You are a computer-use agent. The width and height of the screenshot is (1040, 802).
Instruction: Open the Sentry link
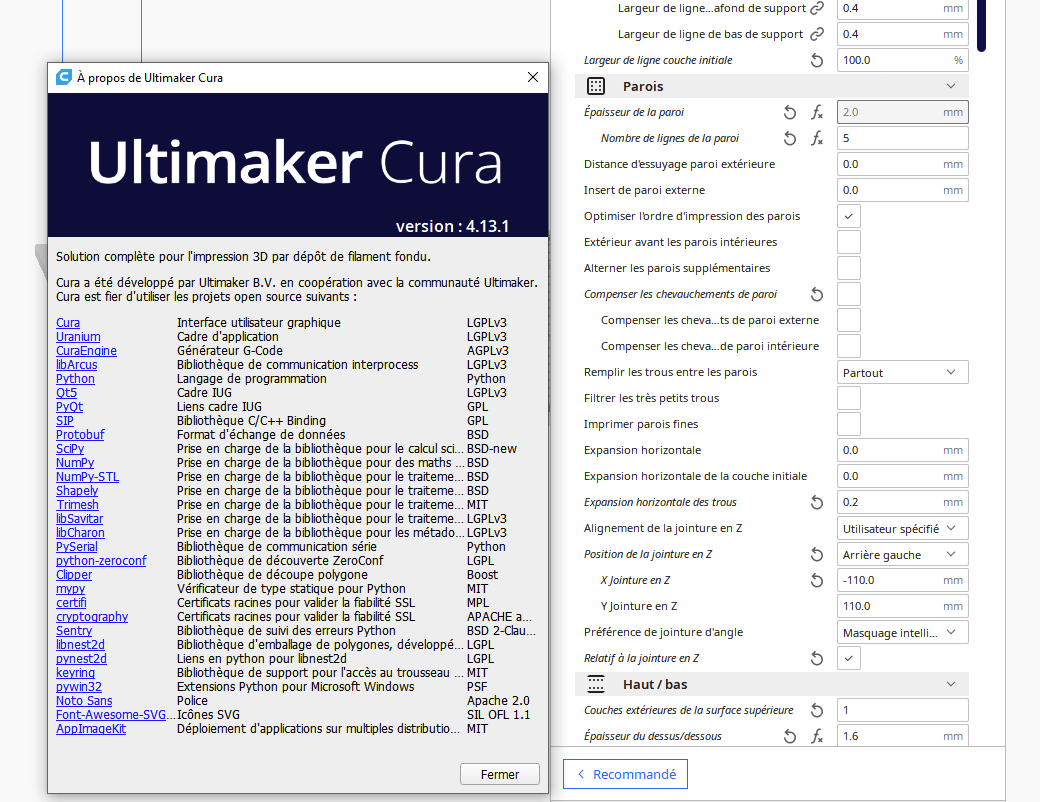point(74,631)
